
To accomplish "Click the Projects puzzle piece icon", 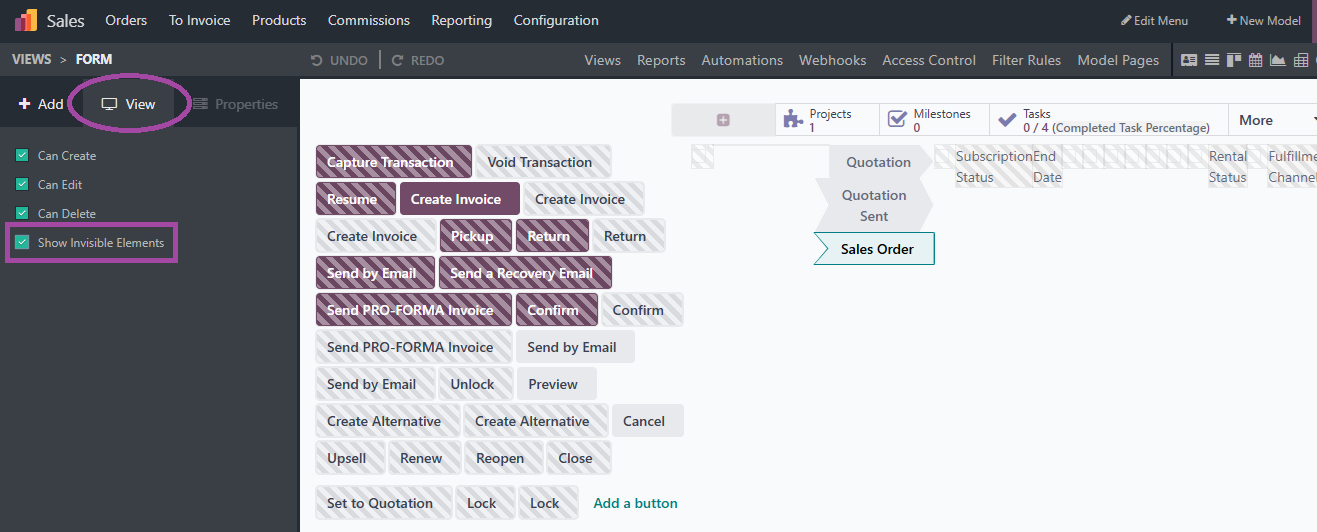I will coord(793,120).
